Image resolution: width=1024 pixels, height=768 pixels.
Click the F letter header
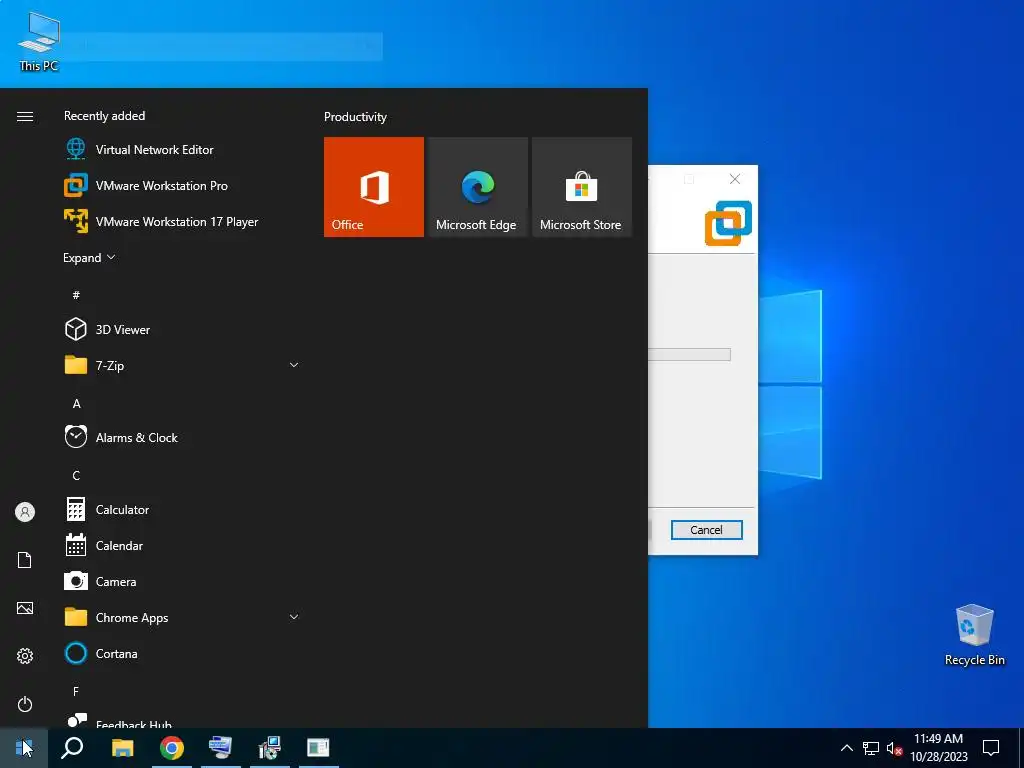(76, 691)
